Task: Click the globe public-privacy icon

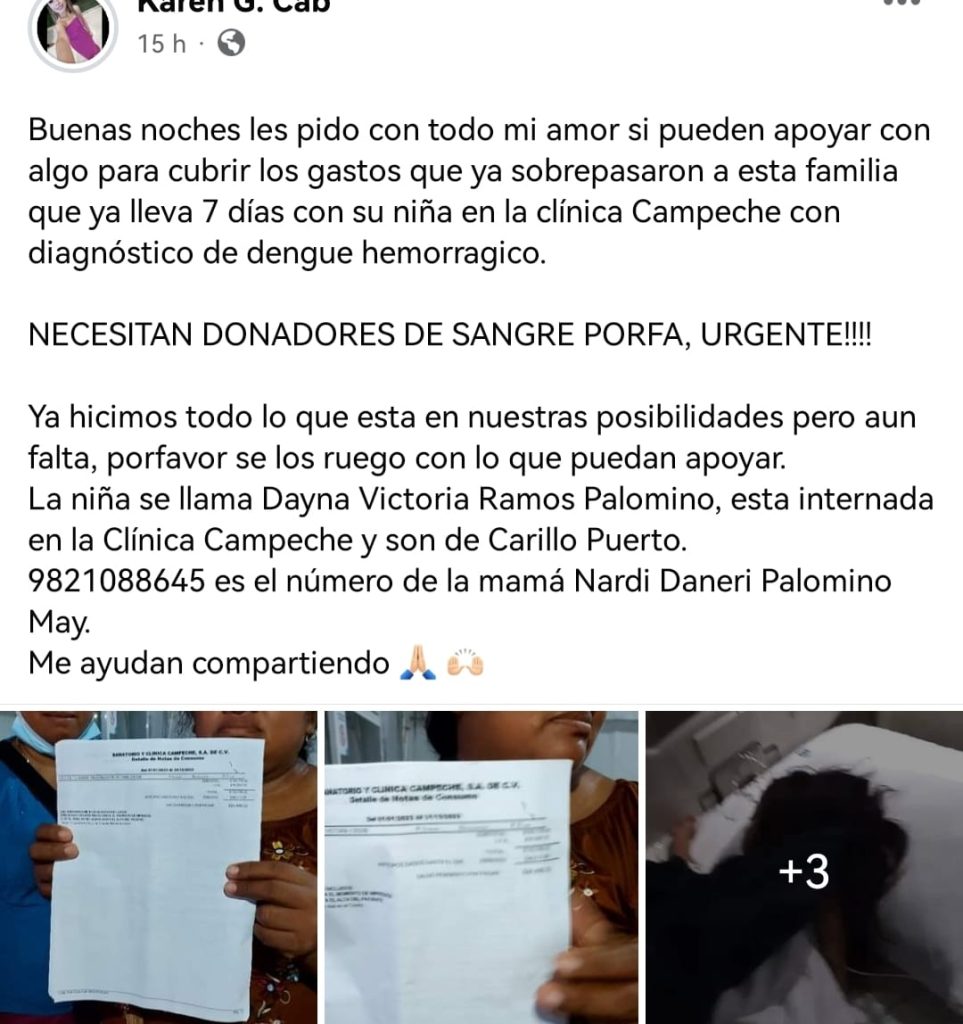Action: pyautogui.click(x=230, y=43)
